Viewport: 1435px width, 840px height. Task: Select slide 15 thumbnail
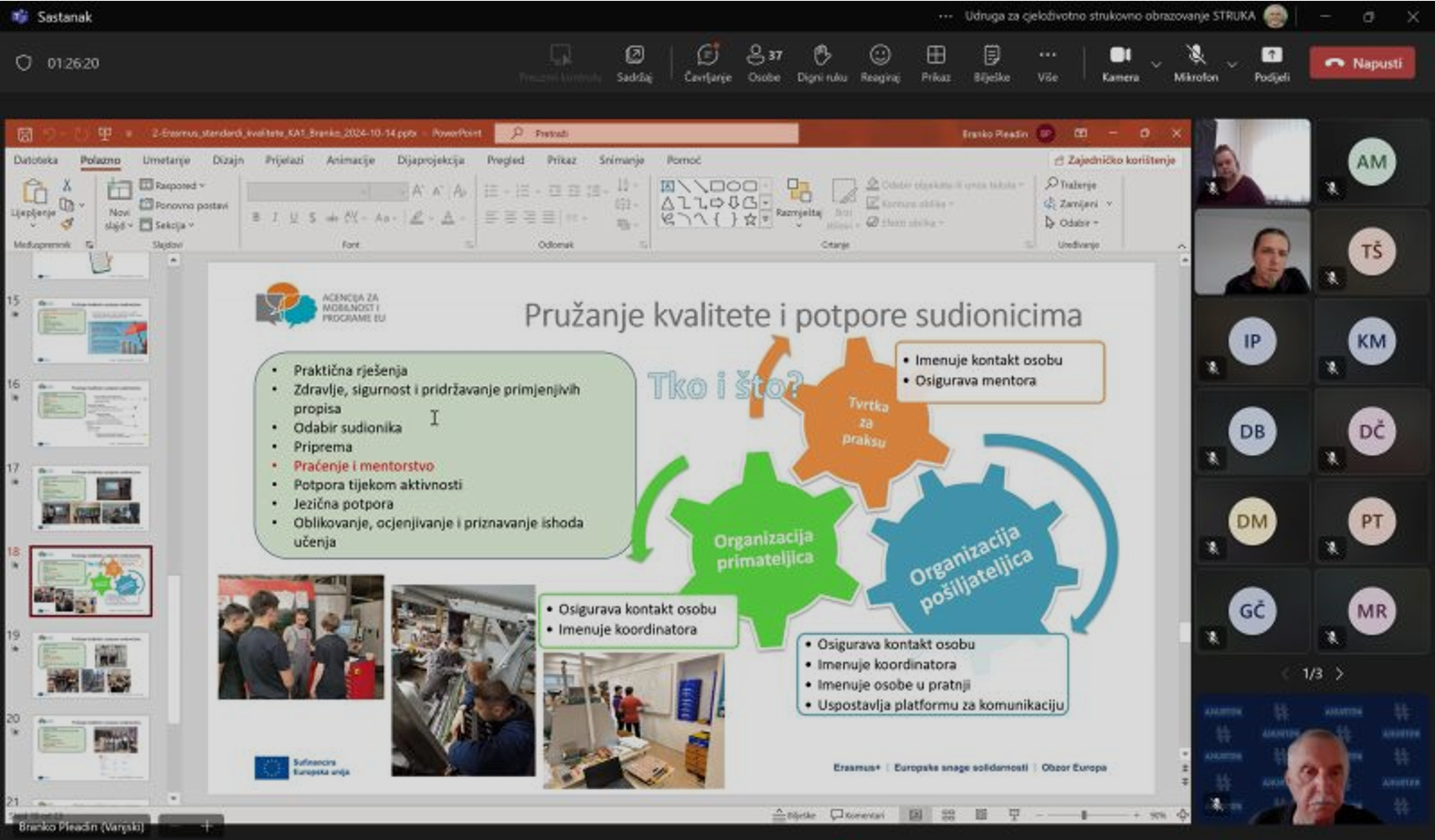(91, 330)
